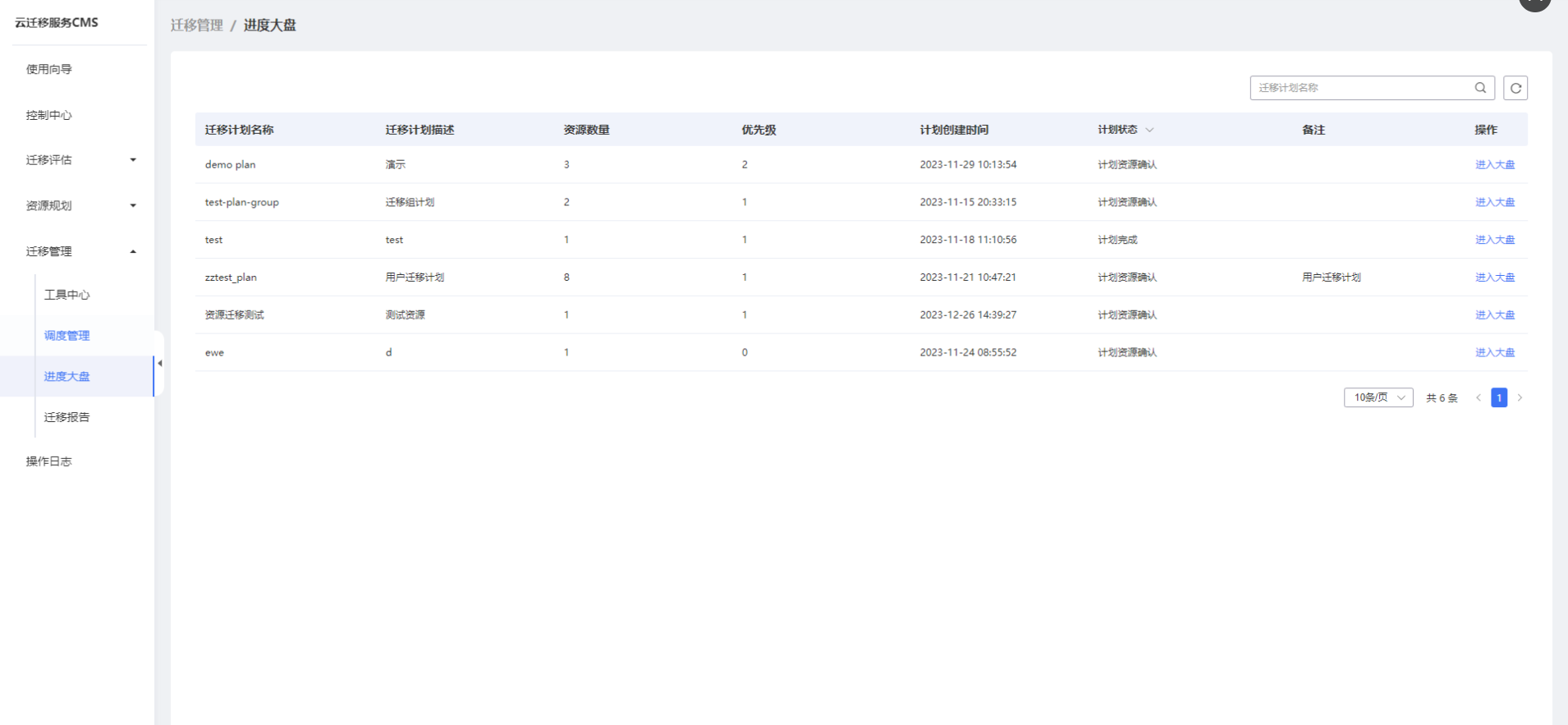1568x725 pixels.
Task: Open 控制中心 in sidebar
Action: (x=49, y=115)
